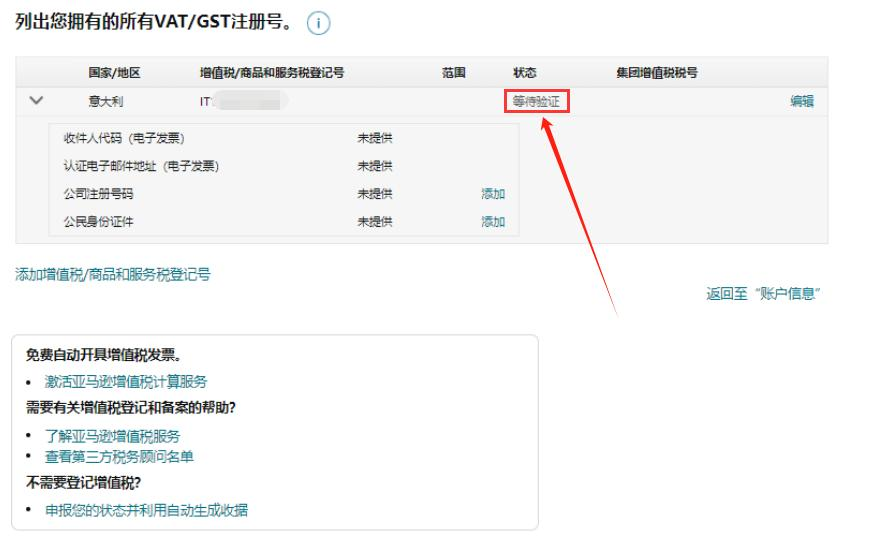Screen dimensions: 877x547
Task: Click the 收件人代码 (电子发票) row label
Action: point(124,138)
